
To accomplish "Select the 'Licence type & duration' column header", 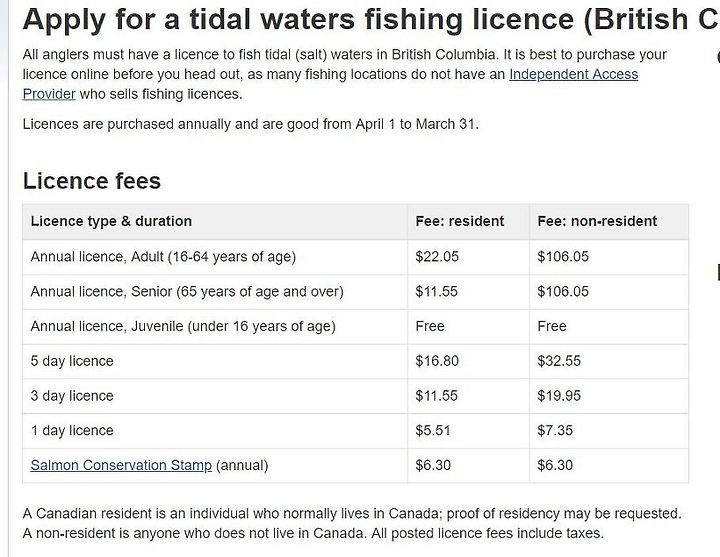I will click(111, 221).
